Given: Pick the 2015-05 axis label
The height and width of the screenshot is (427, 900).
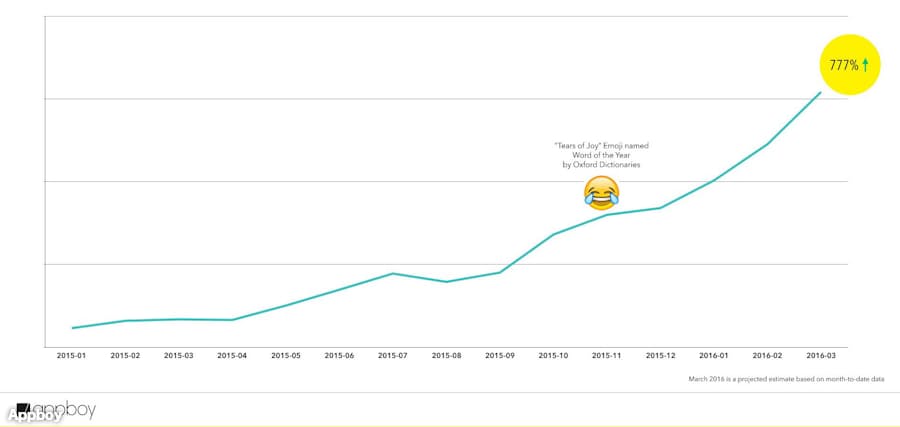Looking at the screenshot, I should pyautogui.click(x=286, y=355).
